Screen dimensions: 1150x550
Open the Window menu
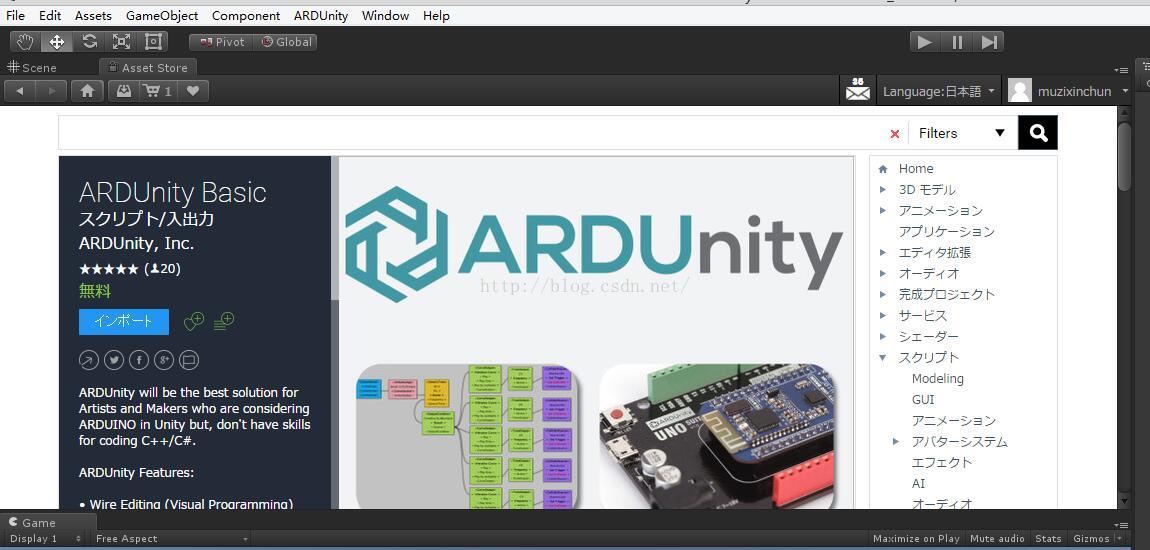click(x=385, y=15)
